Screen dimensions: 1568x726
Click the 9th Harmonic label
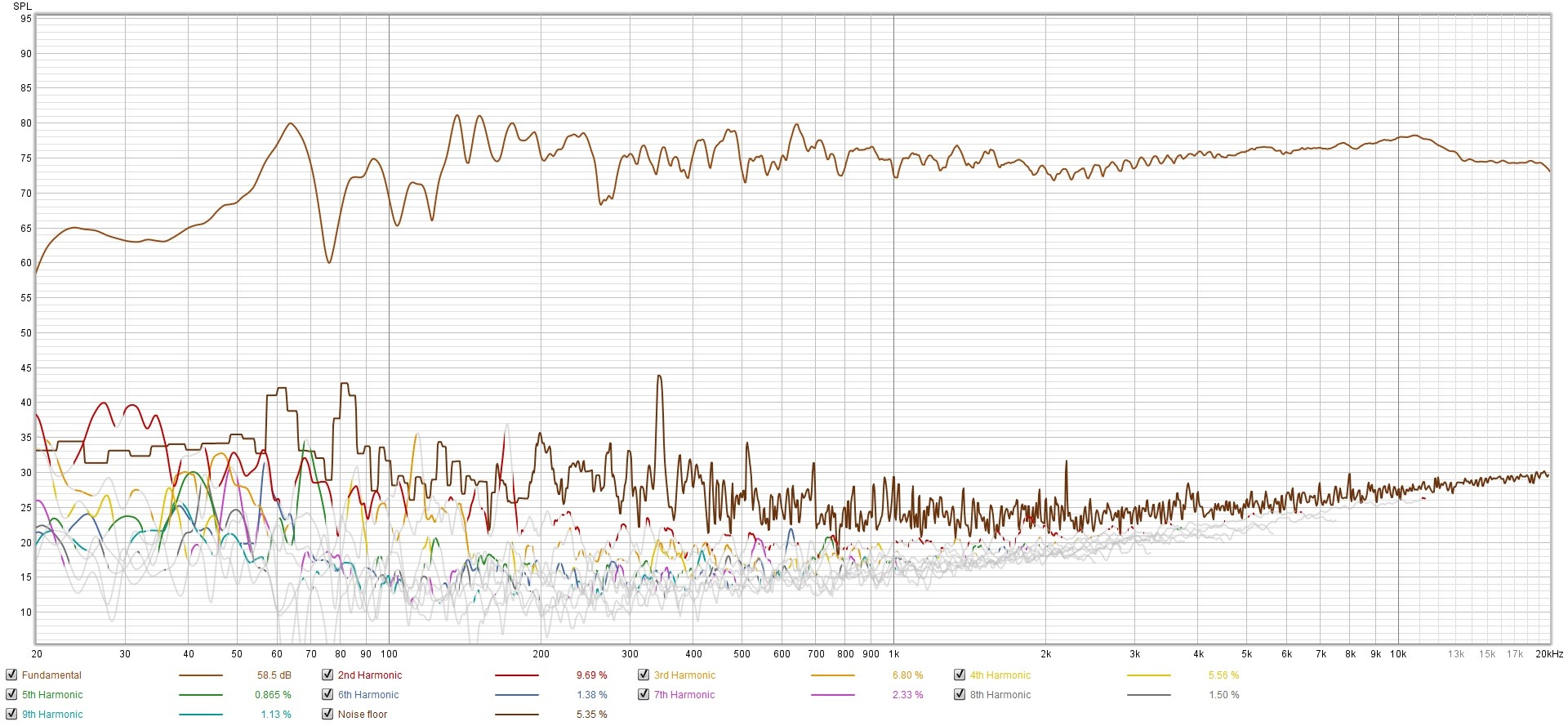(52, 715)
